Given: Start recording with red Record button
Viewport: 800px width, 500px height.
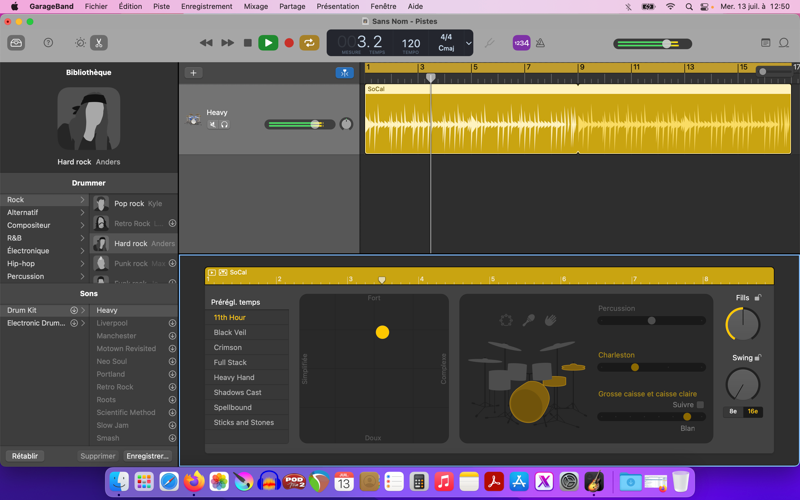Looking at the screenshot, I should pos(289,43).
